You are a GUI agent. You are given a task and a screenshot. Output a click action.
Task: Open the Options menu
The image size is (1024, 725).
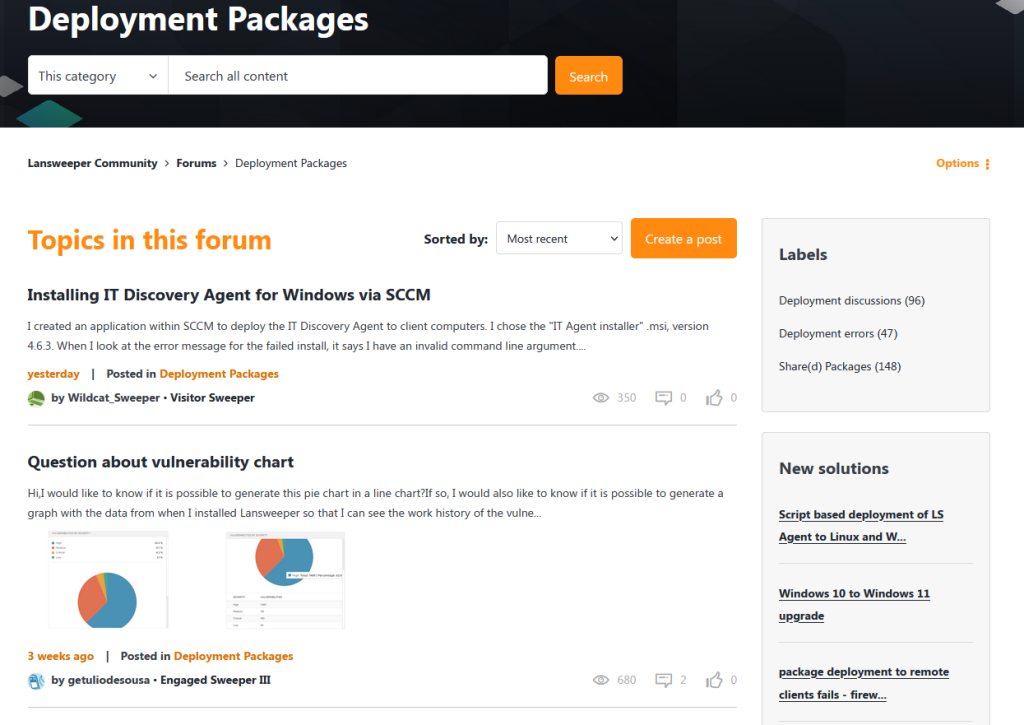[x=963, y=163]
